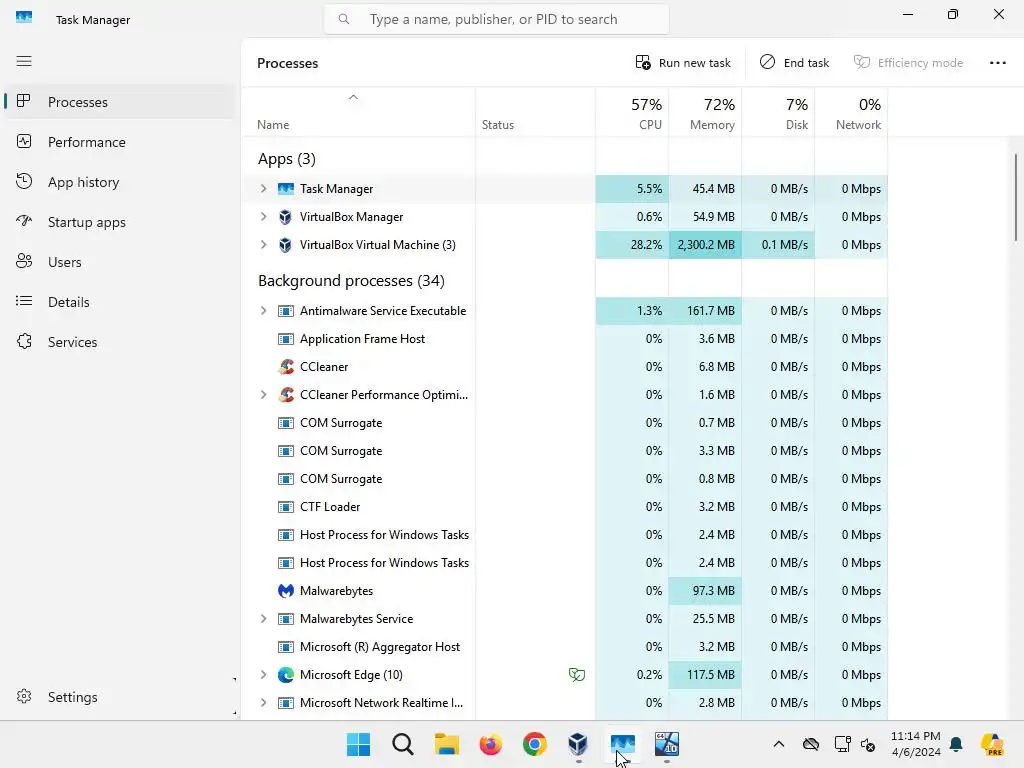
Task: Expand Microsoft Network Realtime group
Action: click(x=263, y=703)
